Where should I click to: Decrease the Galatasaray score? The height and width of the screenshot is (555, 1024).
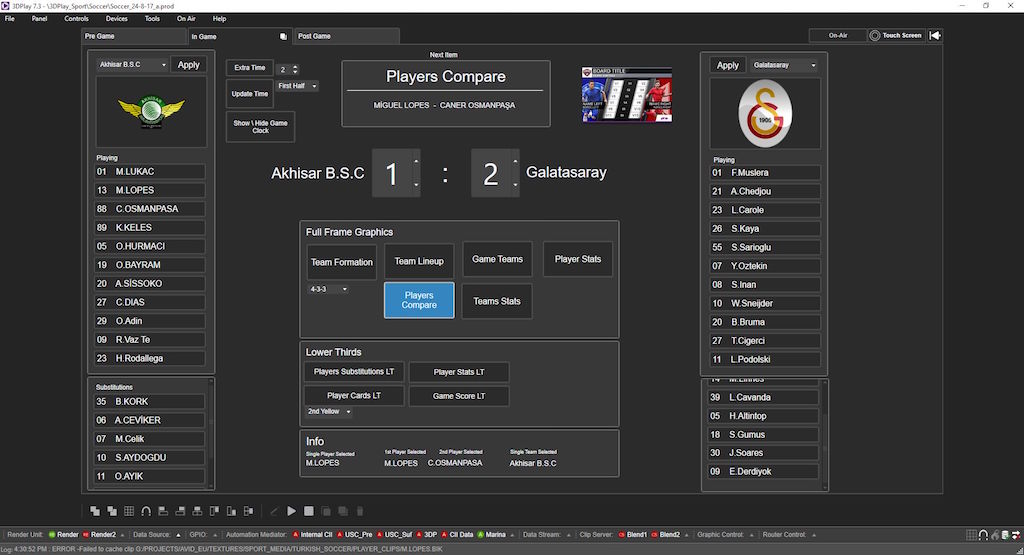pos(515,185)
